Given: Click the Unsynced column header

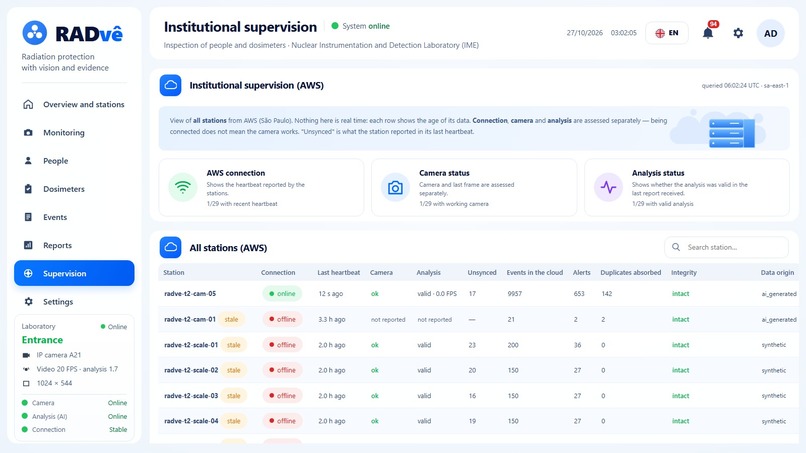Looking at the screenshot, I should [482, 273].
